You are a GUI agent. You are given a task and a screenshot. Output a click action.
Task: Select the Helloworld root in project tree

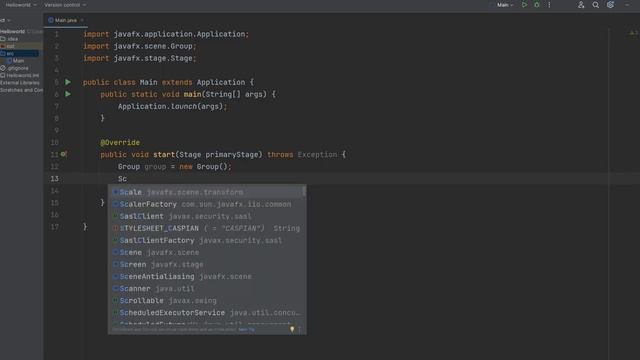12,31
